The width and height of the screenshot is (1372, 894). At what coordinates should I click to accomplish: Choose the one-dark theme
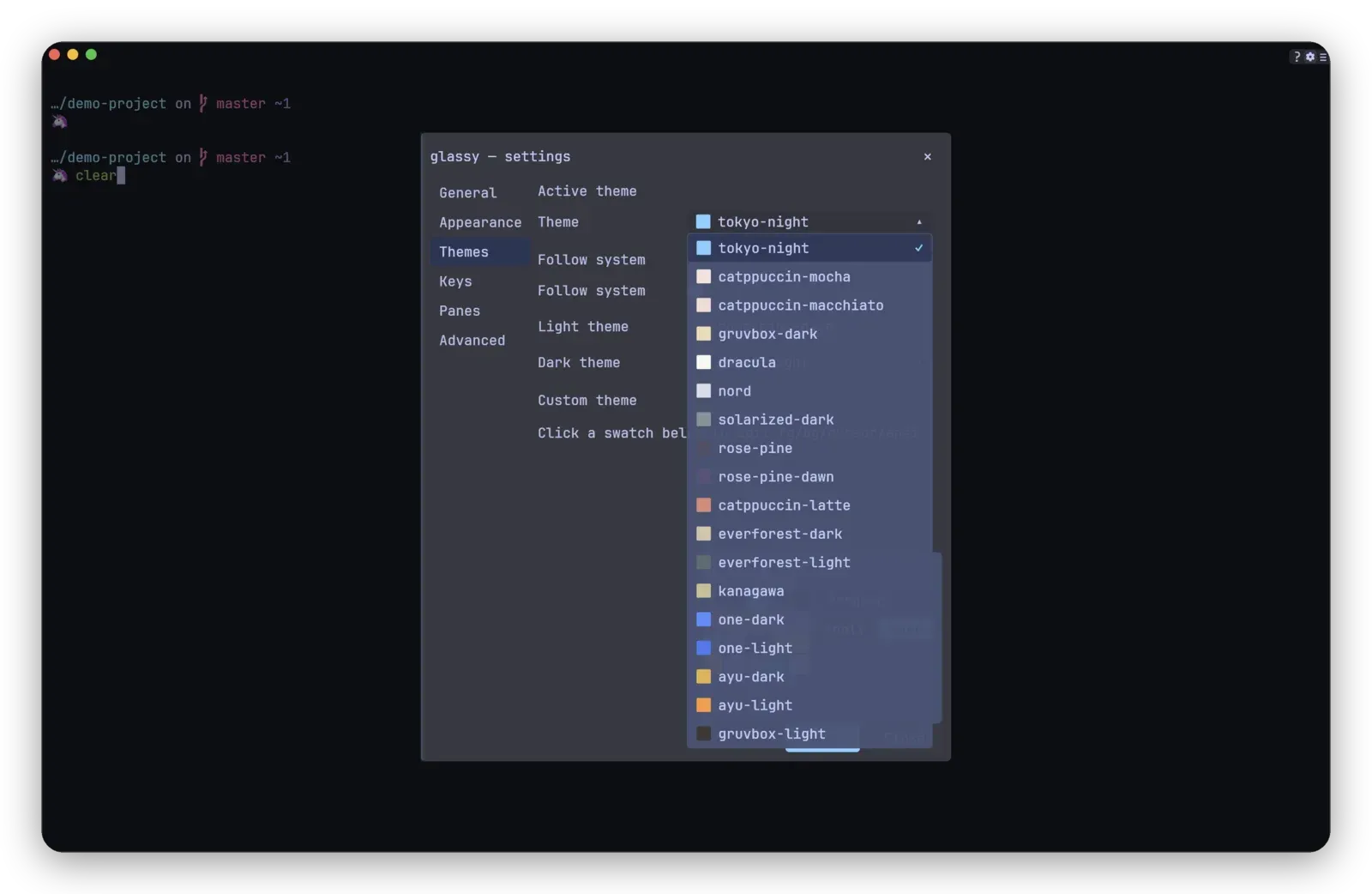pos(809,619)
